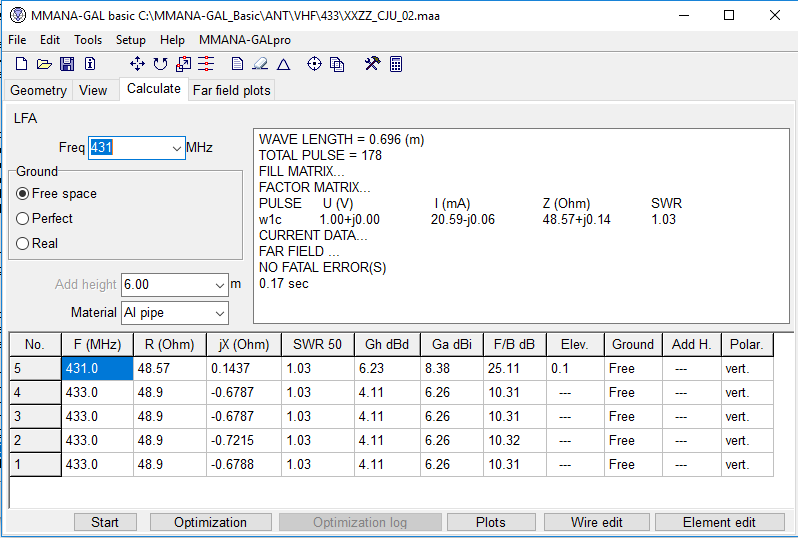Save the file using floppy disk icon
This screenshot has width=798, height=538.
67,64
